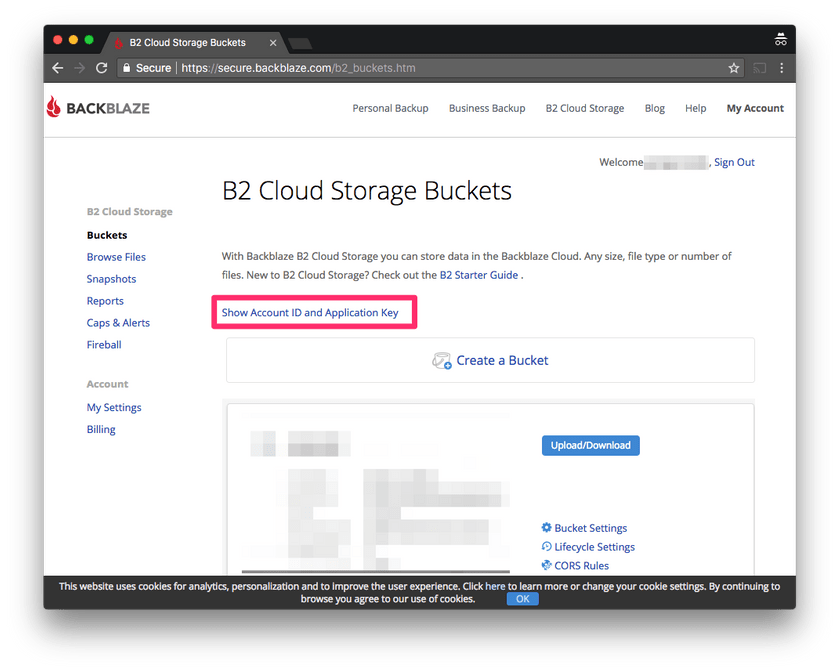Click the cast icon in toolbar
Image resolution: width=840 pixels, height=672 pixels.
(x=760, y=68)
